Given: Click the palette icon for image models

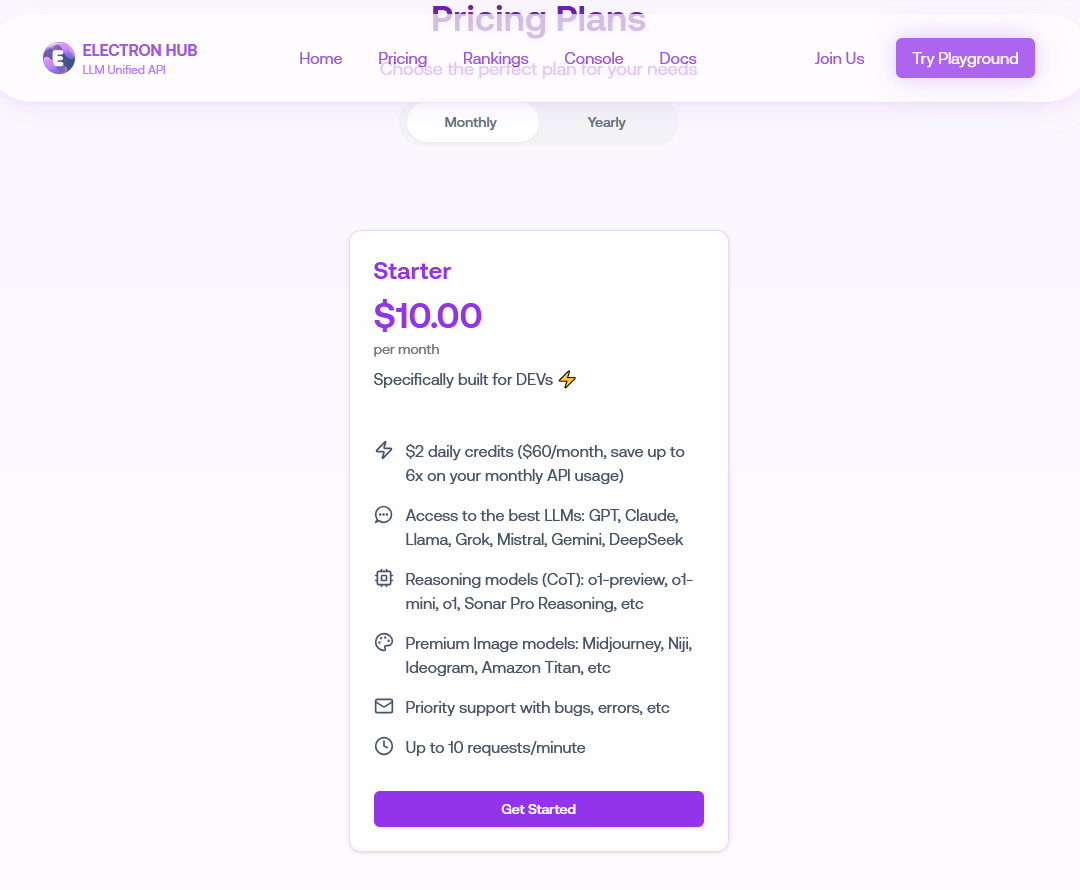Looking at the screenshot, I should point(384,643).
